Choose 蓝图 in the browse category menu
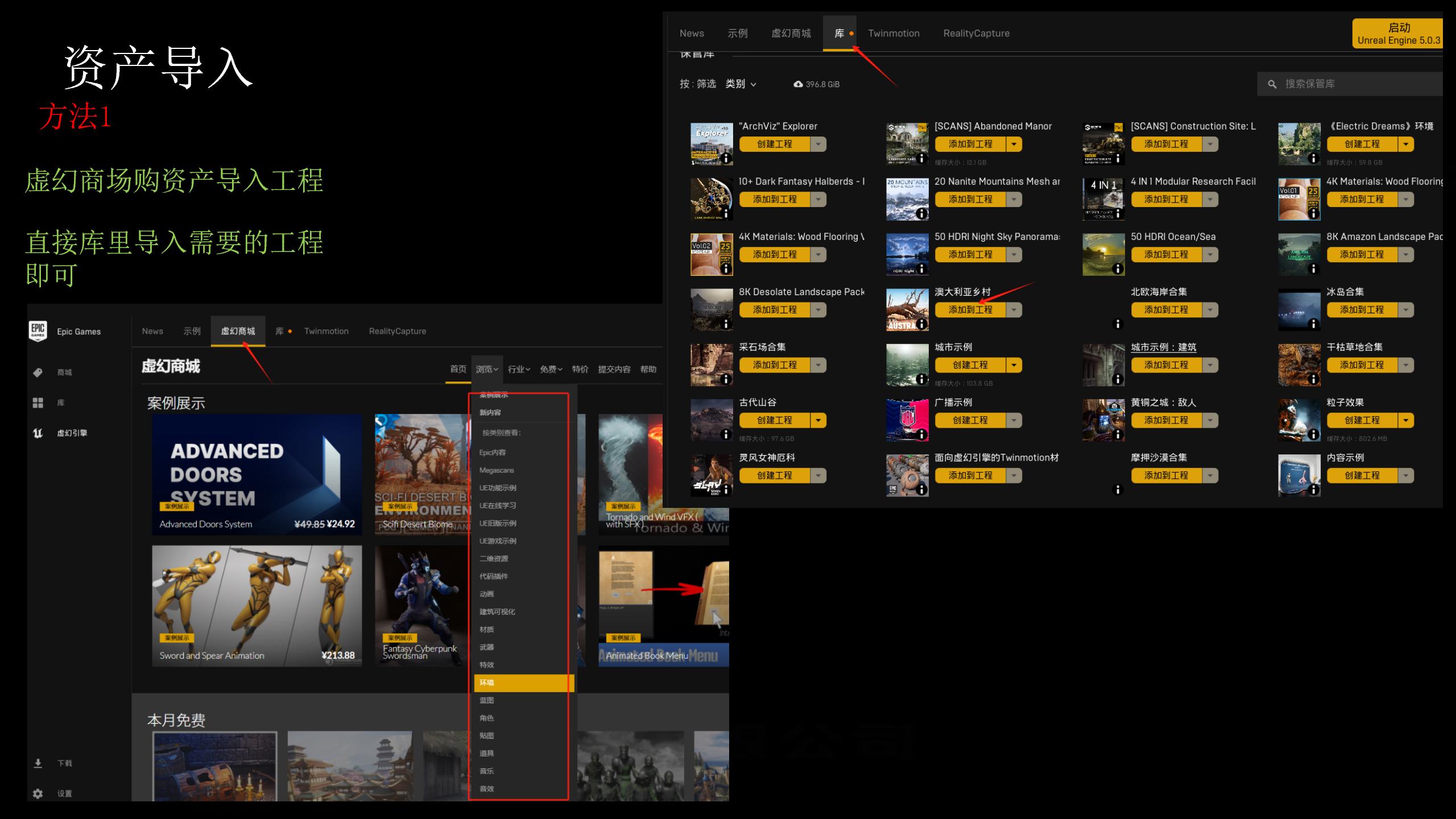Screen dimensions: 1456x819 point(487,701)
